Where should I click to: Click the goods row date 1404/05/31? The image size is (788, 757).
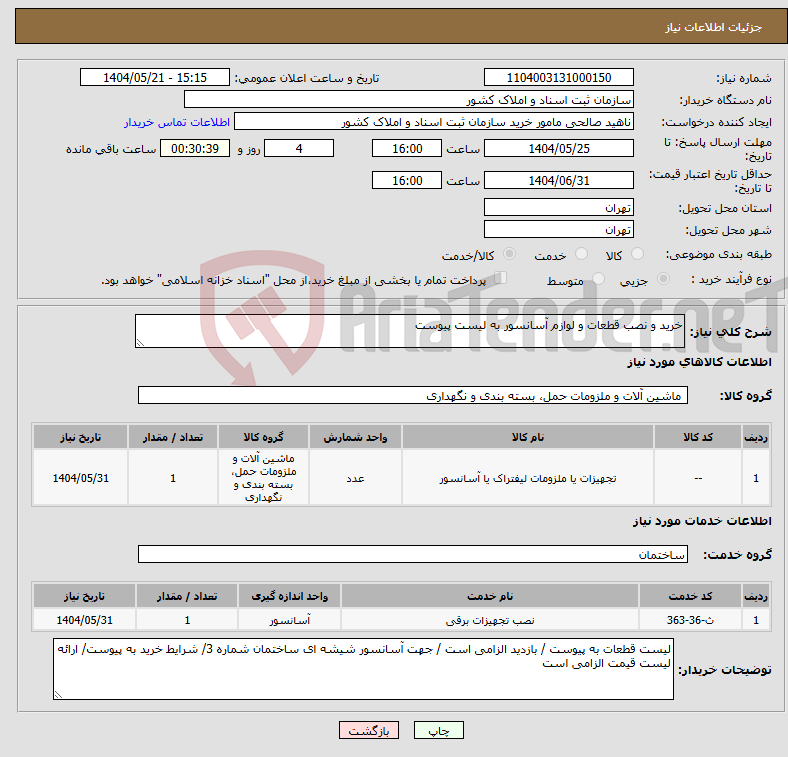pos(80,478)
